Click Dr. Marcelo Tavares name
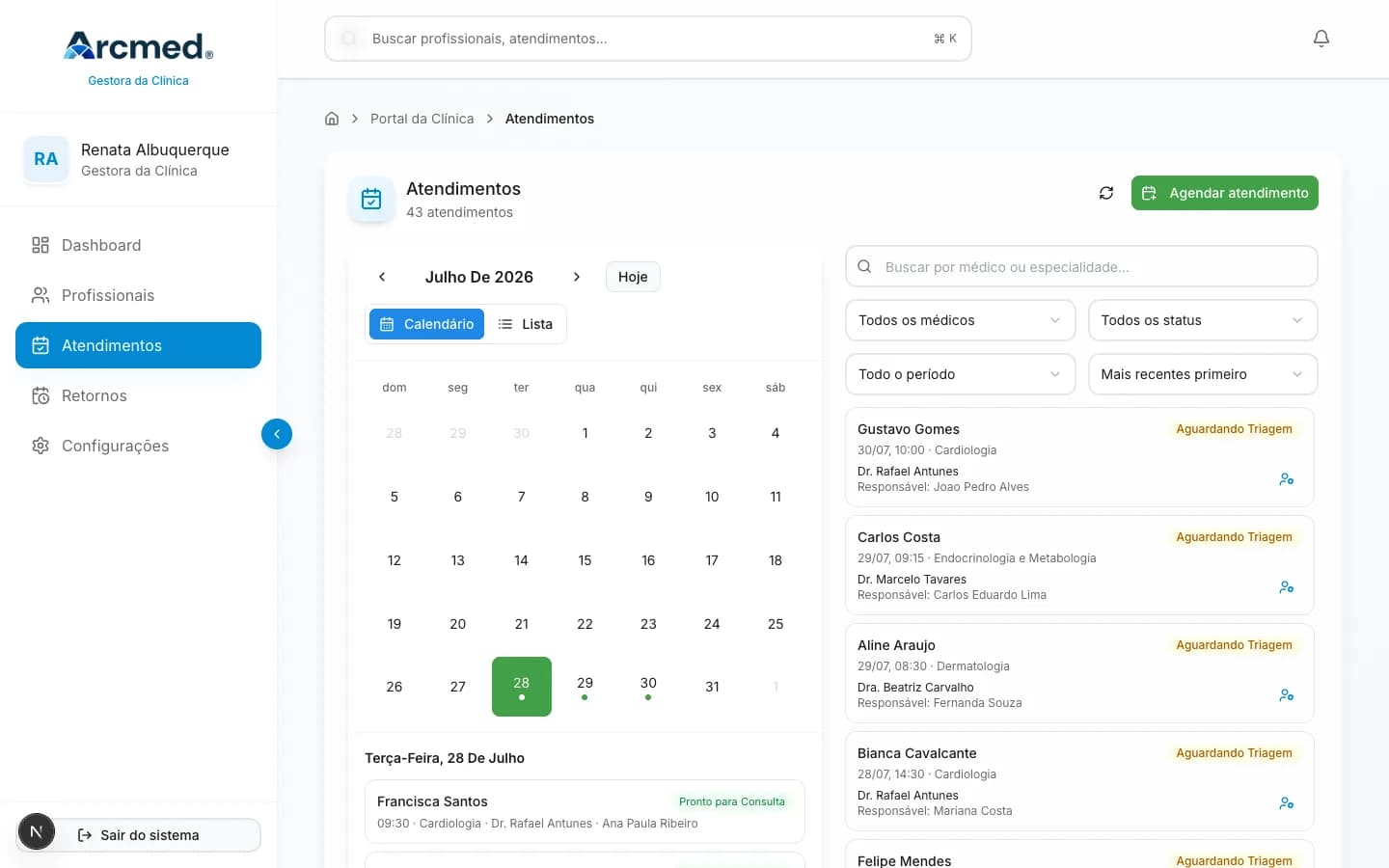The width and height of the screenshot is (1389, 868). click(912, 580)
